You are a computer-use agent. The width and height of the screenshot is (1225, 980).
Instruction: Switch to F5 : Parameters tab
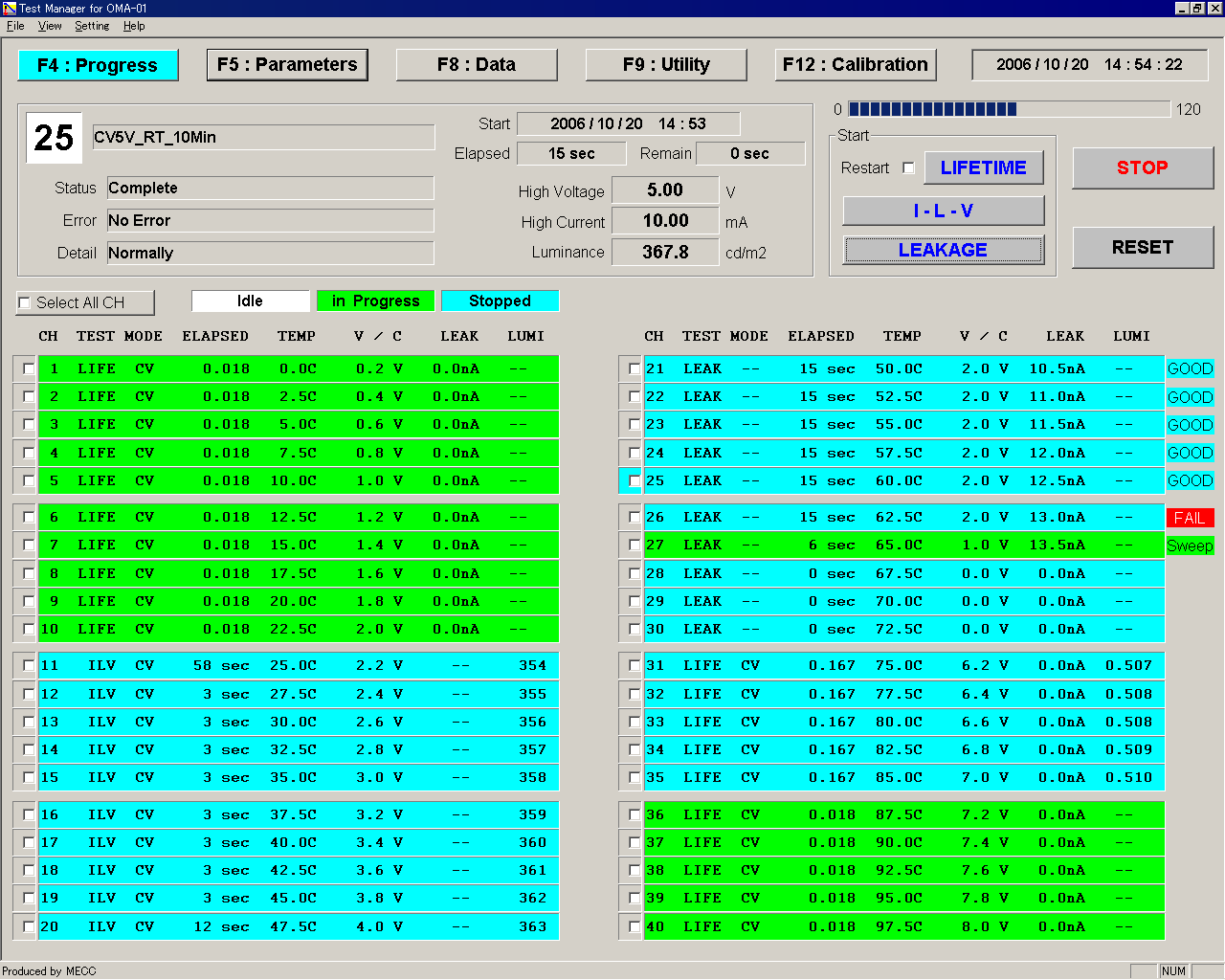pos(287,64)
